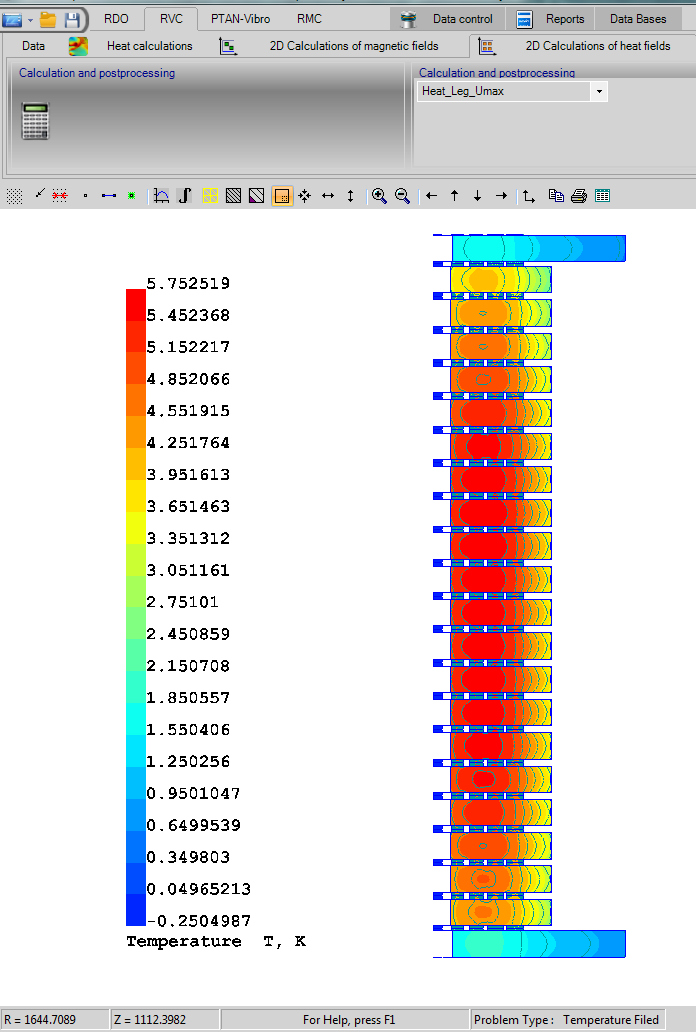Click Problem Type: Temperature Filed status

click(x=566, y=1019)
